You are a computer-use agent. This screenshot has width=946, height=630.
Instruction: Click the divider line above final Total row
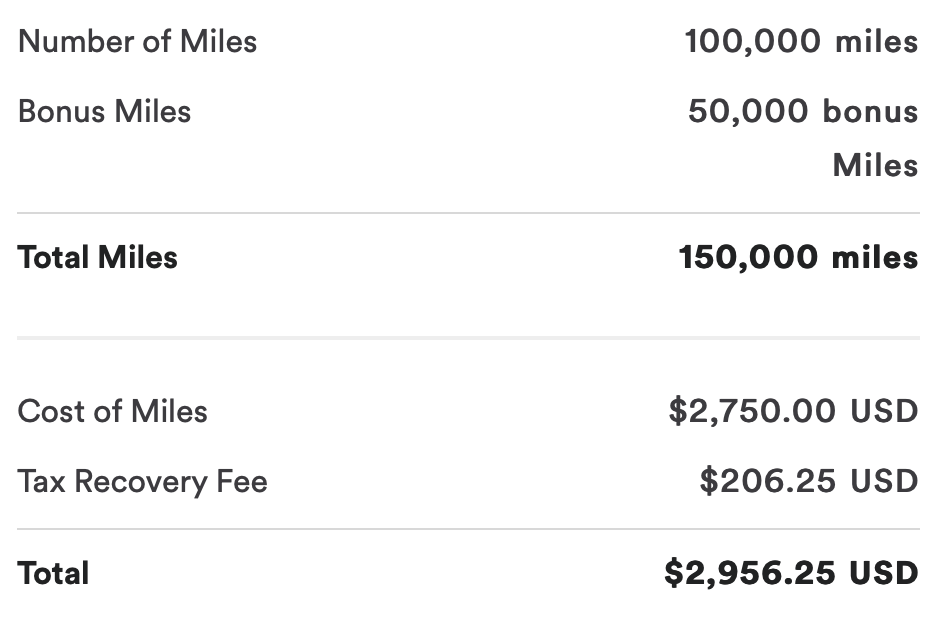click(468, 529)
